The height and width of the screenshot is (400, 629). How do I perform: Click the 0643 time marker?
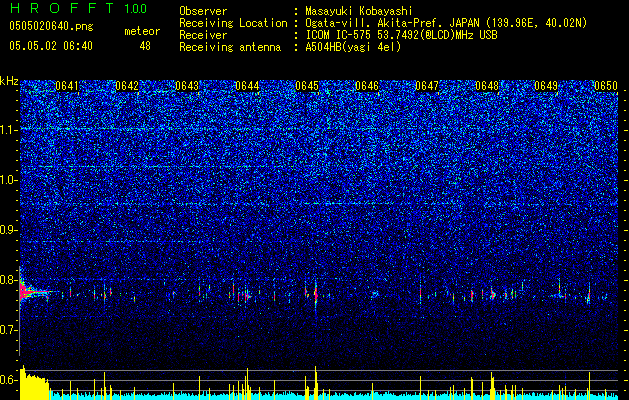click(187, 86)
